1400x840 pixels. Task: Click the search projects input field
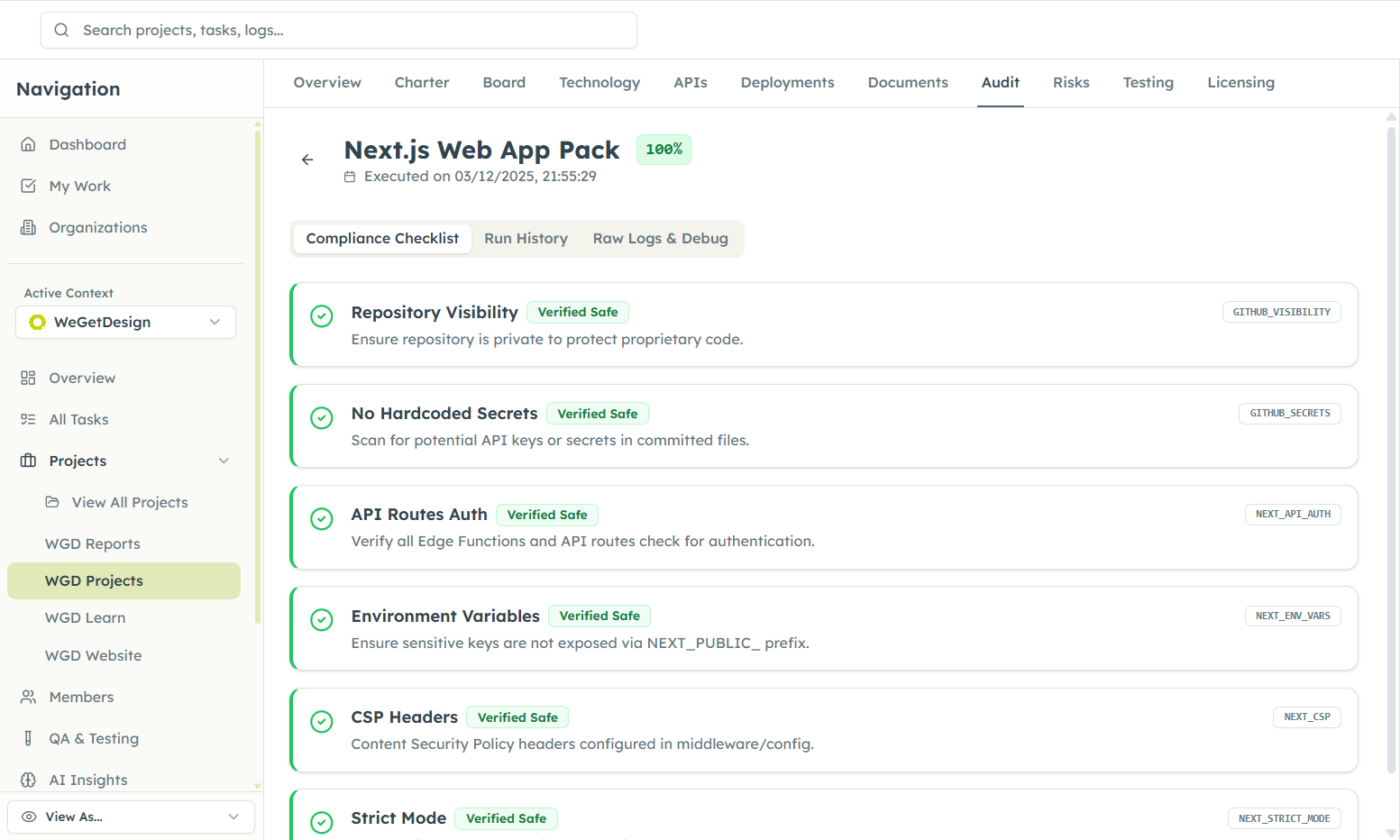click(x=352, y=30)
